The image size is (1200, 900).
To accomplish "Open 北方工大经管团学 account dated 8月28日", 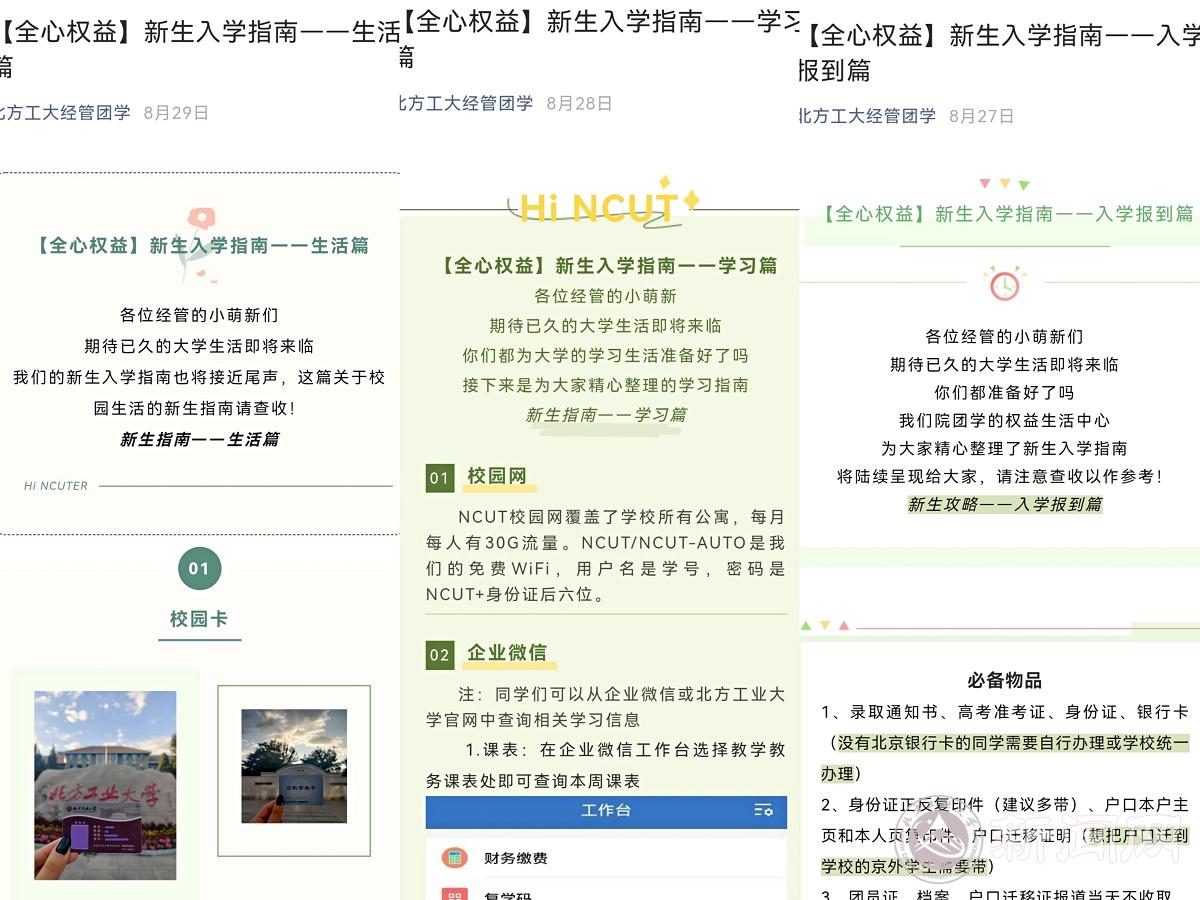I will 466,104.
